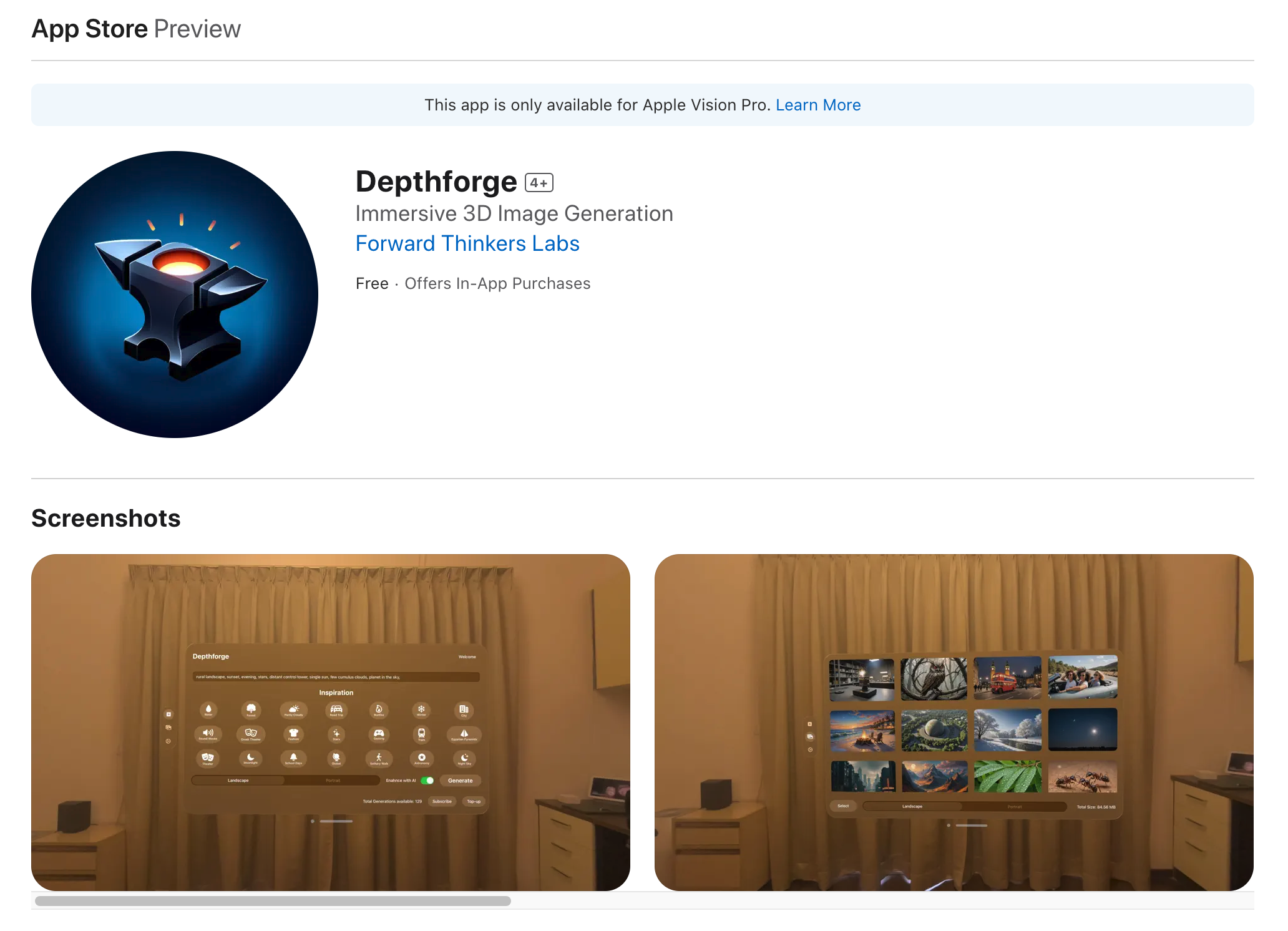The height and width of the screenshot is (931, 1288).
Task: Tap the Winter snowflake inspiration icon
Action: point(421,710)
